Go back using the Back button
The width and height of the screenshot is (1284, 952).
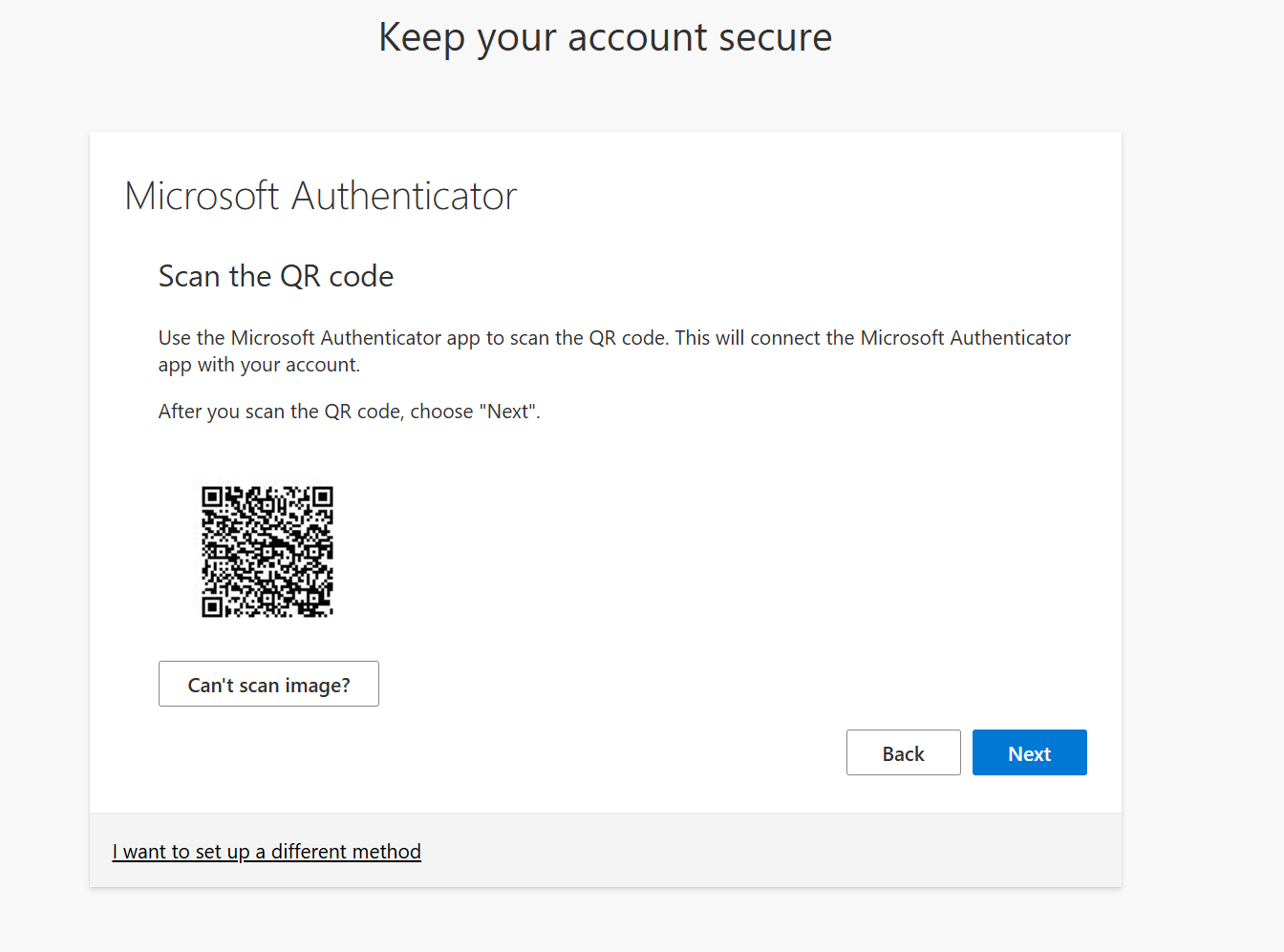tap(903, 752)
